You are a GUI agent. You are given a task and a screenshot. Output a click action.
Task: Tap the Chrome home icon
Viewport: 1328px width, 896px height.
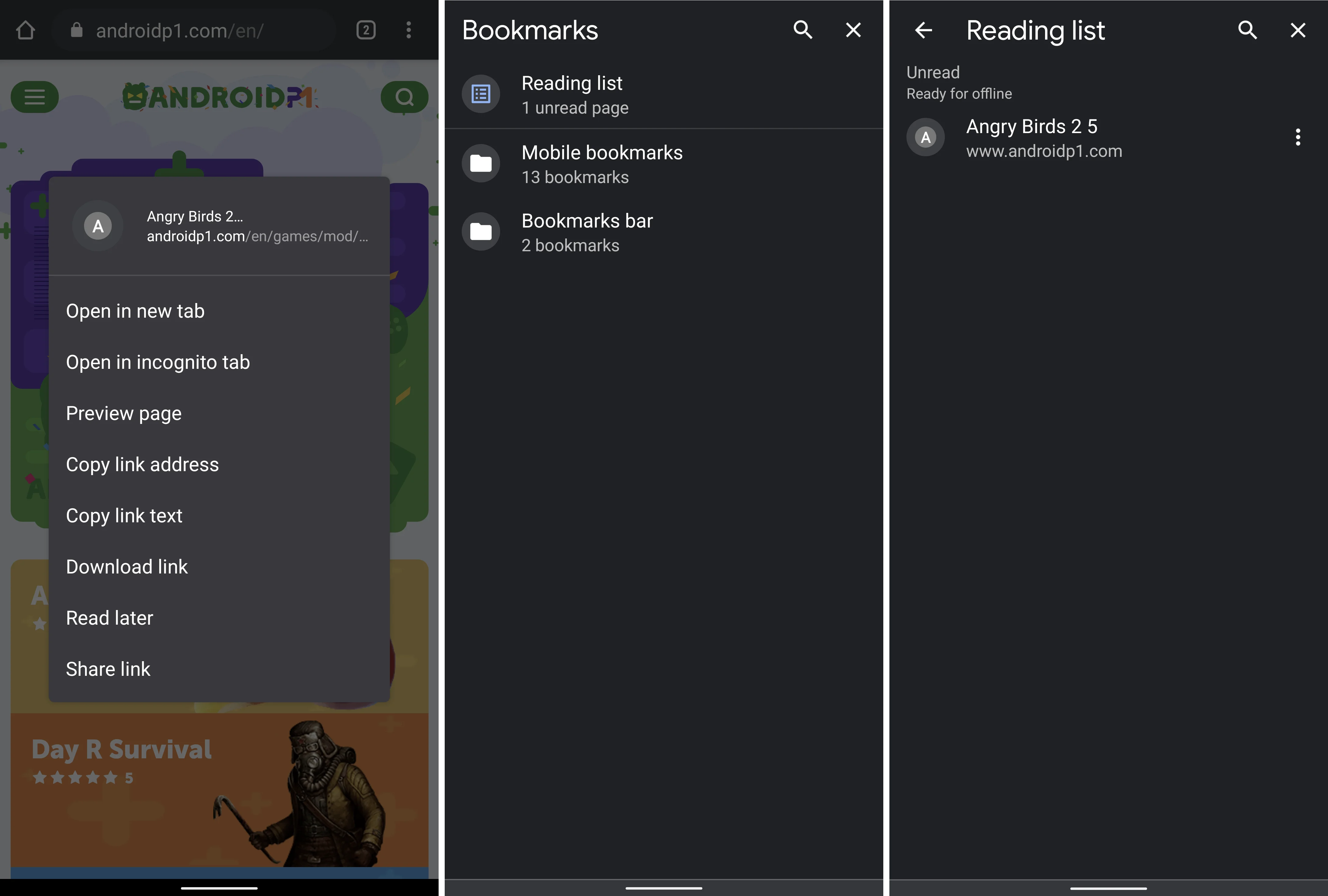tap(26, 30)
